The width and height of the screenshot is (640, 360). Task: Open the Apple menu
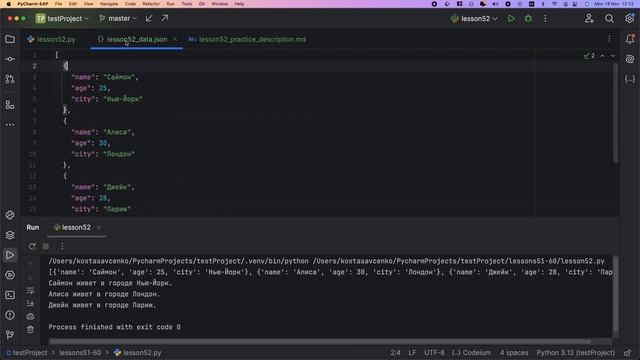tap(8, 4)
